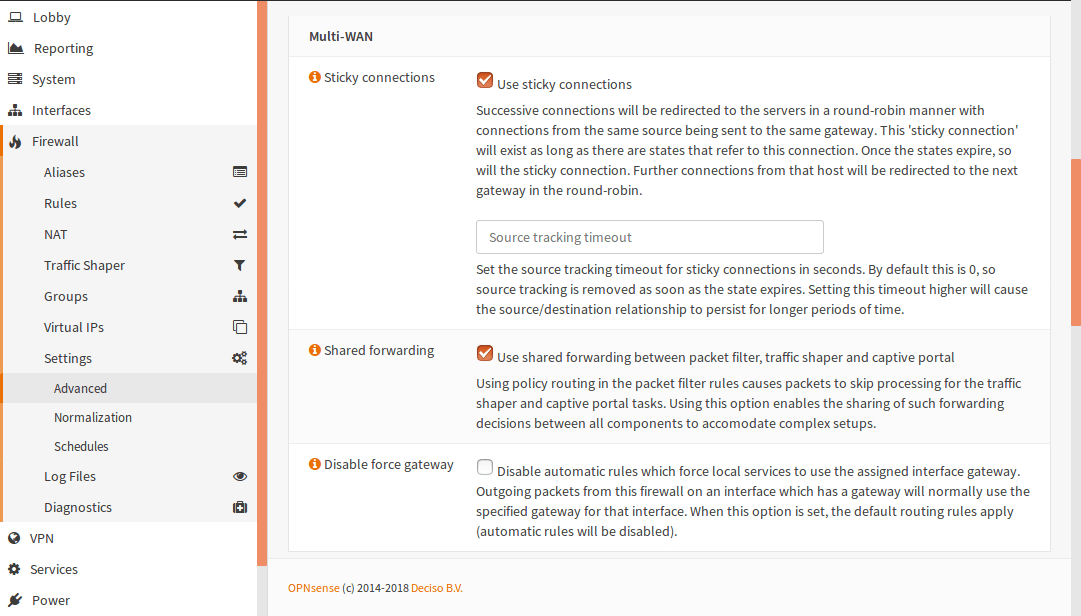The height and width of the screenshot is (616, 1081).
Task: Click the Traffic Shaper funnel icon
Action: 240,265
